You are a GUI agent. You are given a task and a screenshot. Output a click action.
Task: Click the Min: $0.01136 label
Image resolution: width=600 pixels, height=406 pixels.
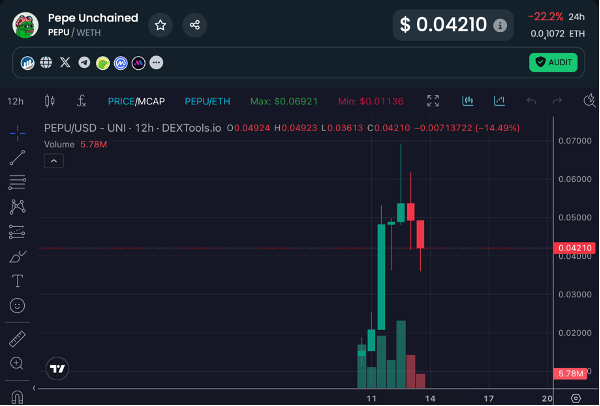[370, 101]
